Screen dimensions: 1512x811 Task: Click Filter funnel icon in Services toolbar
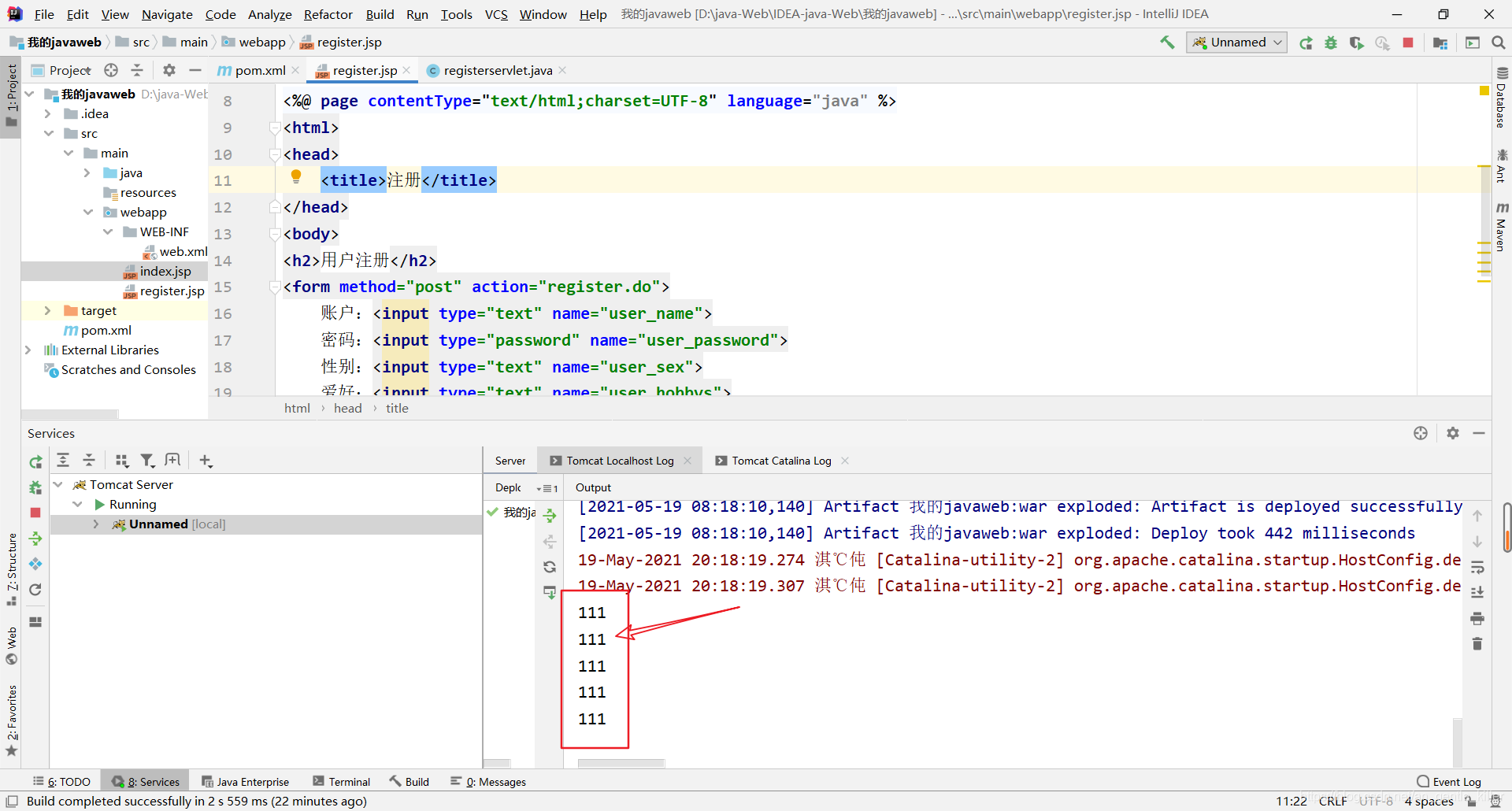(147, 461)
